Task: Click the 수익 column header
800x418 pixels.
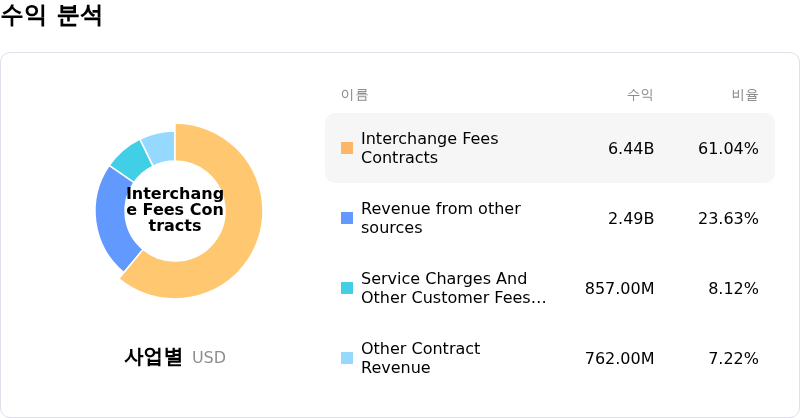Action: [640, 94]
